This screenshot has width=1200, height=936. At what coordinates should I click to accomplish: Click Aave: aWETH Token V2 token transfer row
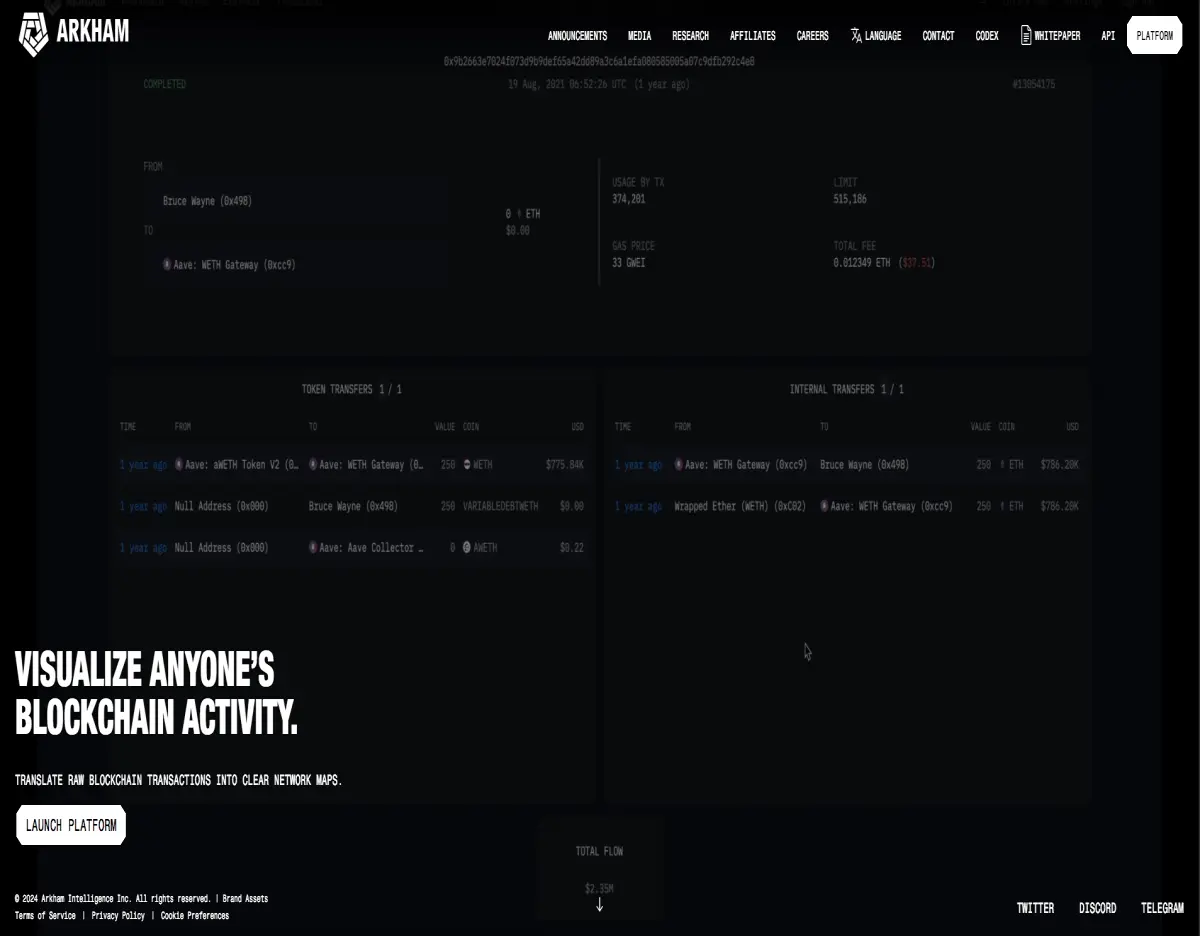[x=352, y=465]
